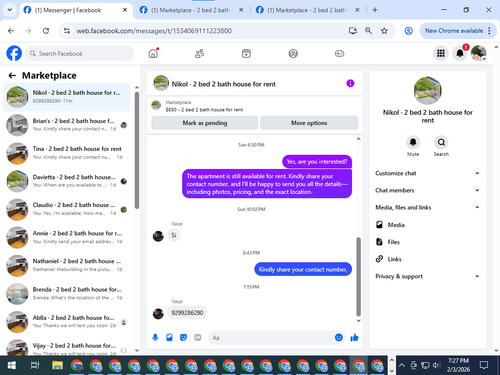Screen dimensions: 500x375
Task: Open the volume control in system tray
Action: tap(436, 365)
